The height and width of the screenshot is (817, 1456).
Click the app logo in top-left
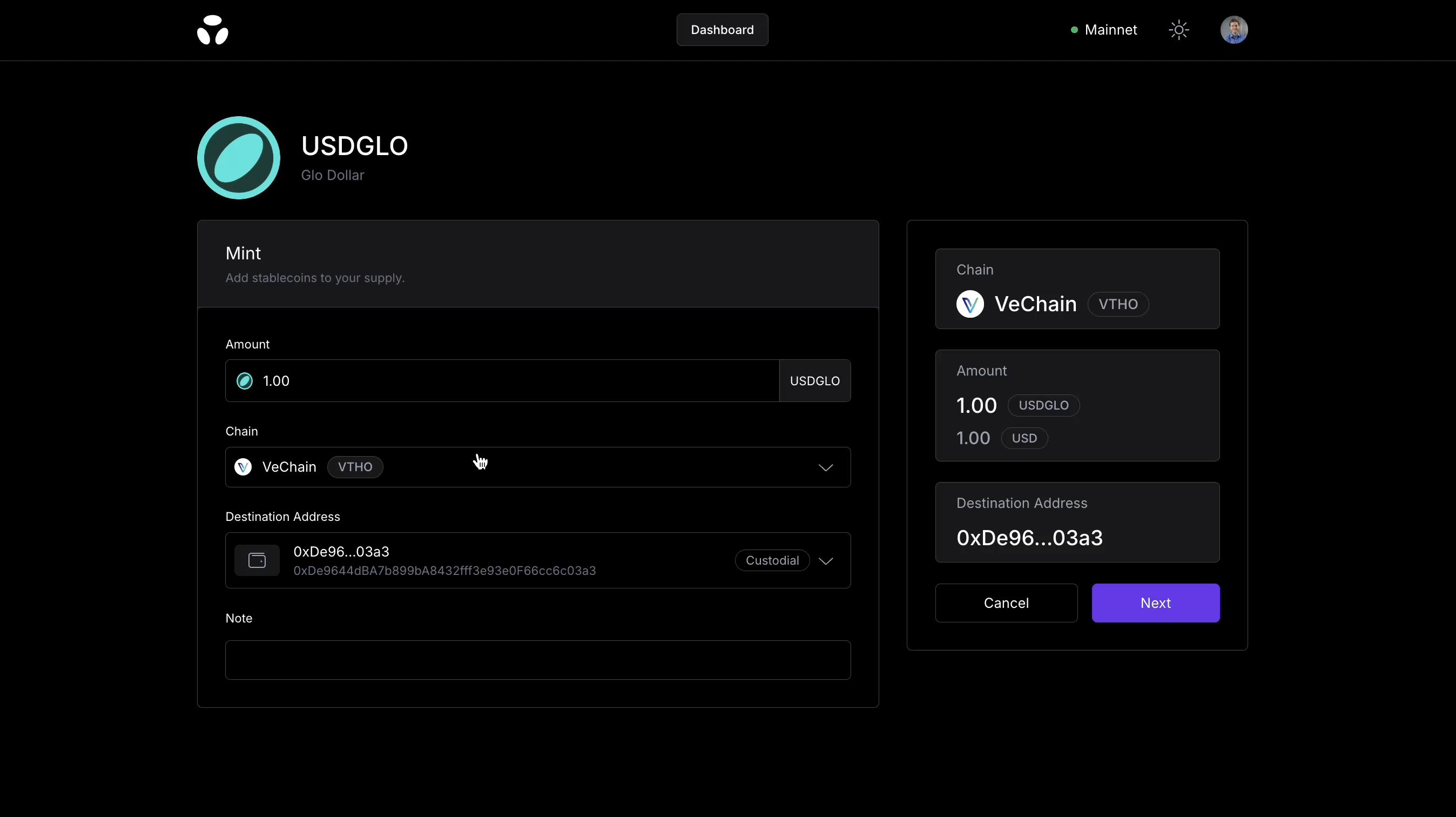click(213, 30)
